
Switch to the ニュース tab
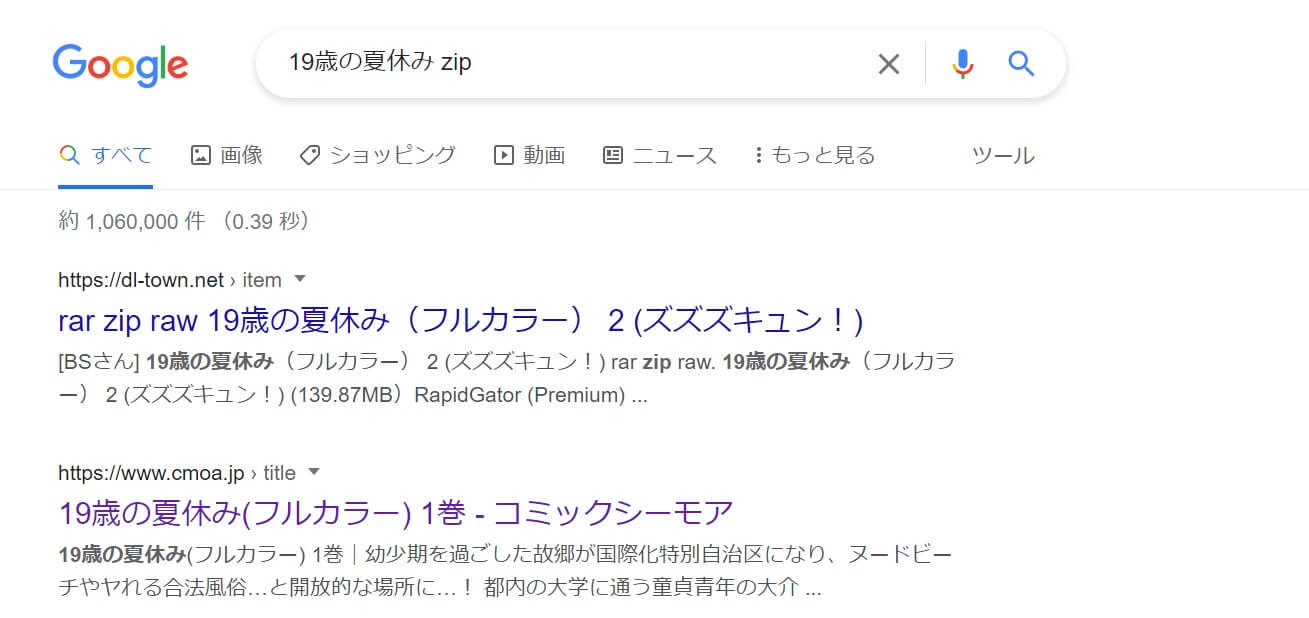pos(660,155)
